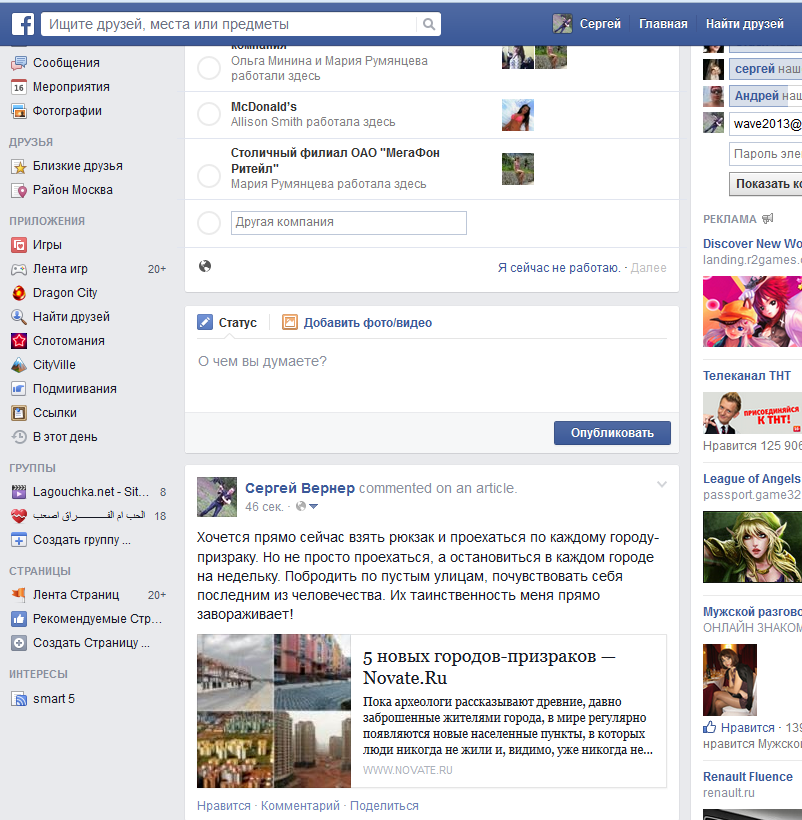
Task: Open Сообщения via its icon
Action: point(19,63)
